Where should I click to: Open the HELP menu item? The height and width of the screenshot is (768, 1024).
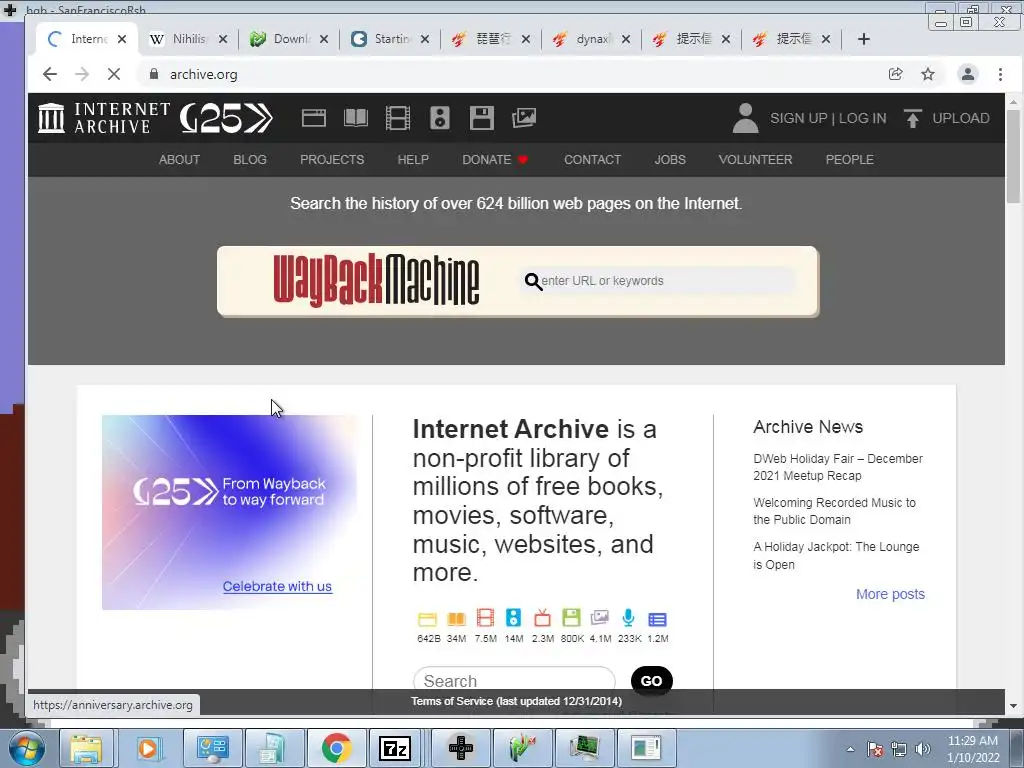pyautogui.click(x=413, y=160)
